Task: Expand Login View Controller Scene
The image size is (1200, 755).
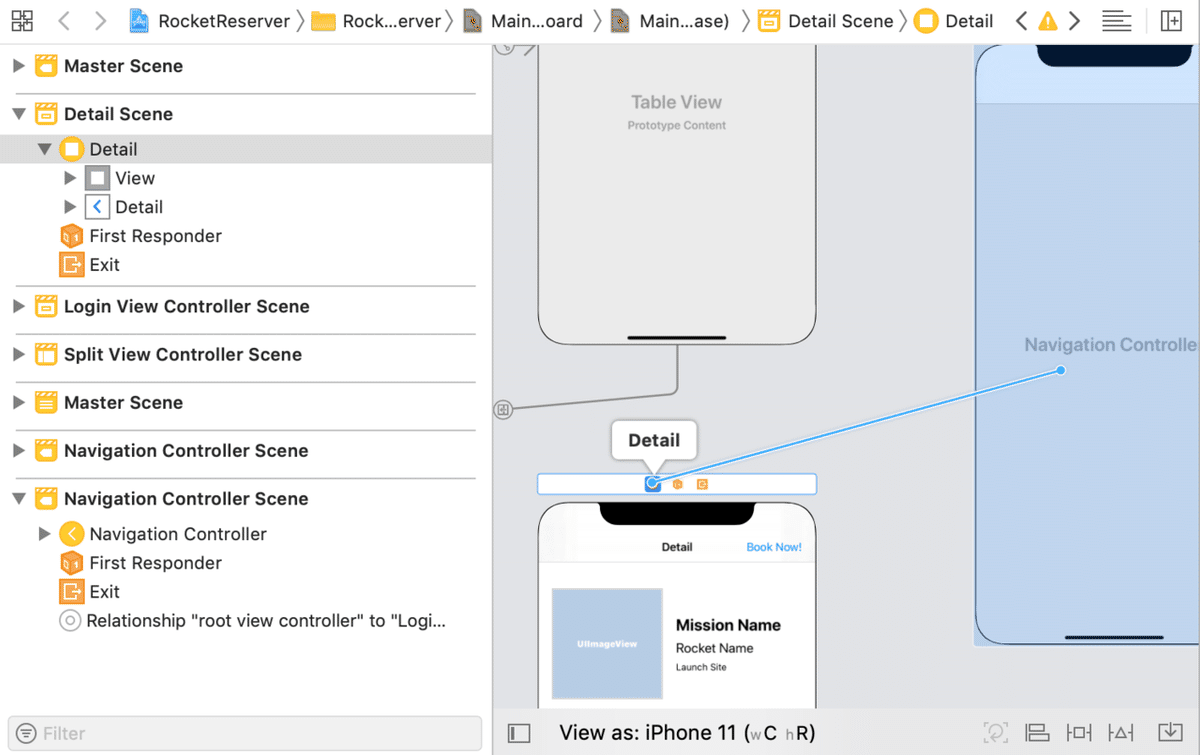Action: (x=18, y=306)
